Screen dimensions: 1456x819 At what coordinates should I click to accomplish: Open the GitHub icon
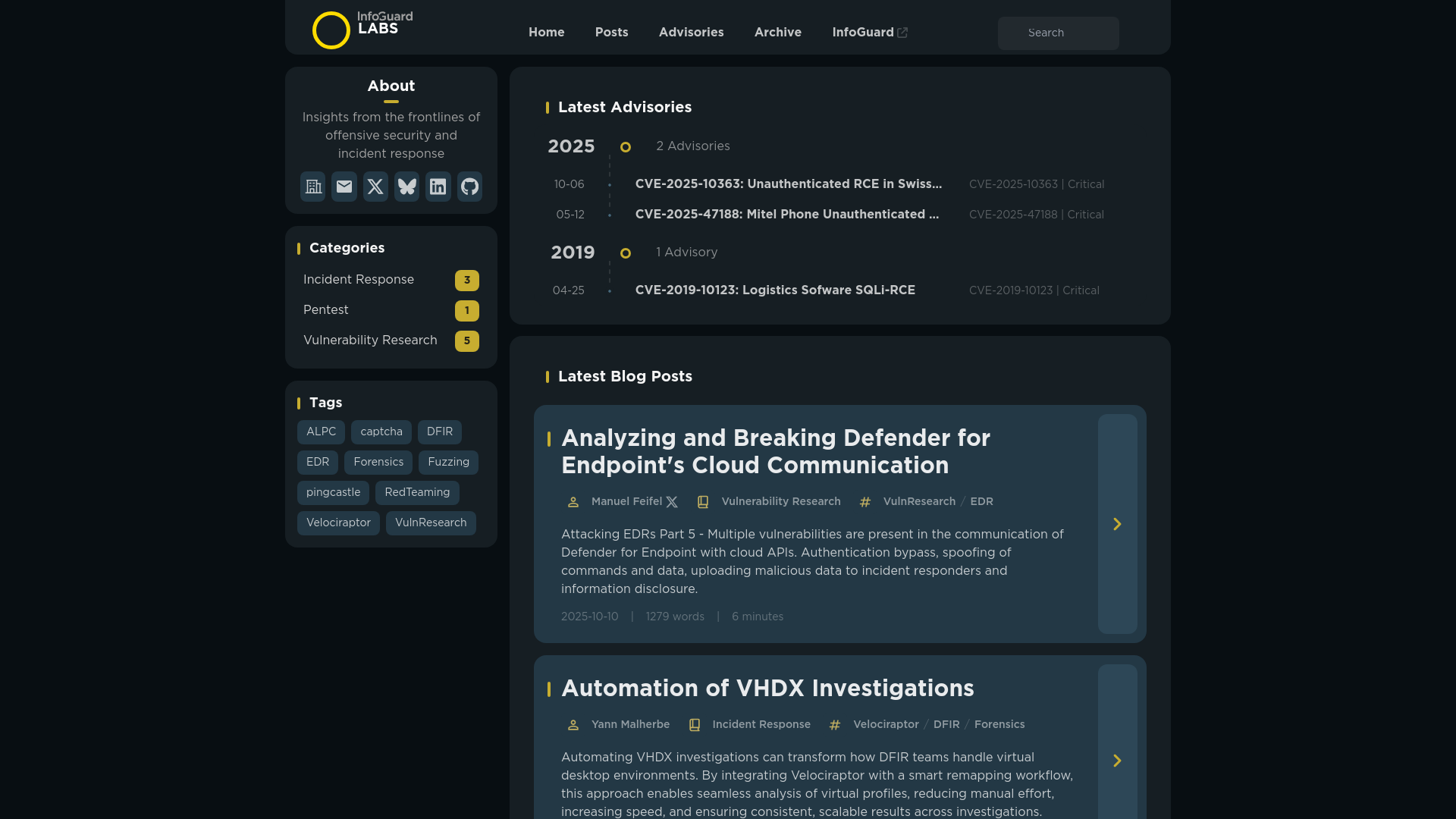[469, 187]
